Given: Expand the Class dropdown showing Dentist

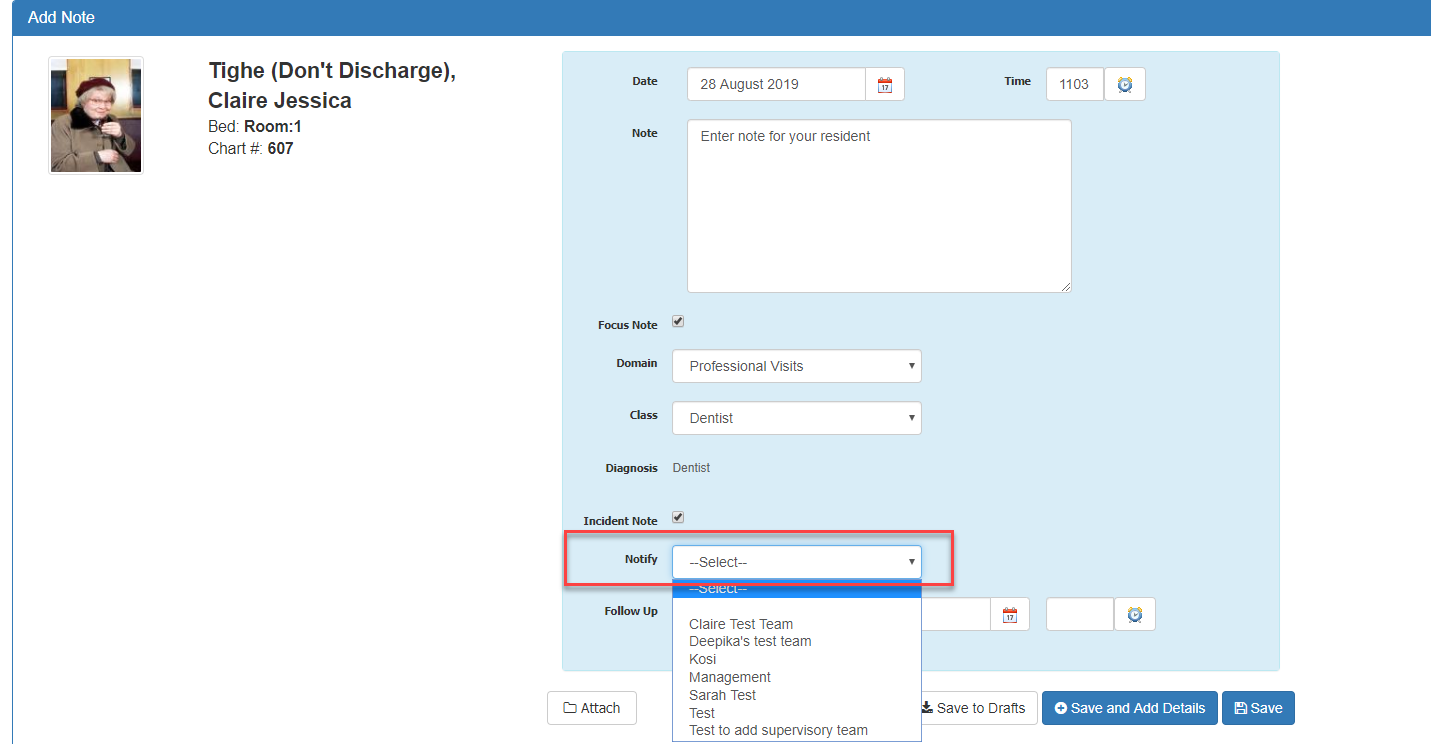Looking at the screenshot, I should (x=796, y=418).
